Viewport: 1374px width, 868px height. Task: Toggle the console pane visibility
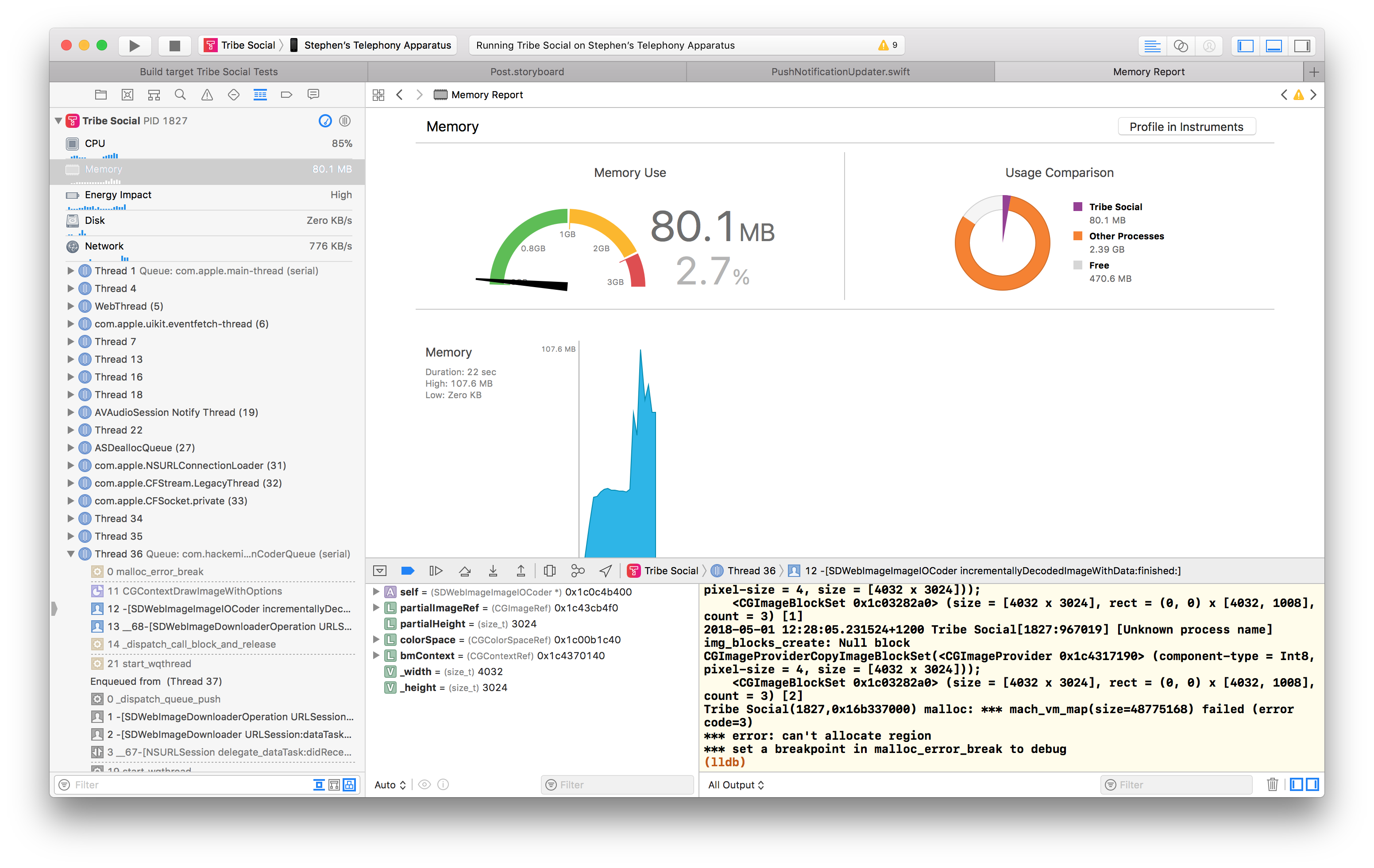click(x=1312, y=785)
